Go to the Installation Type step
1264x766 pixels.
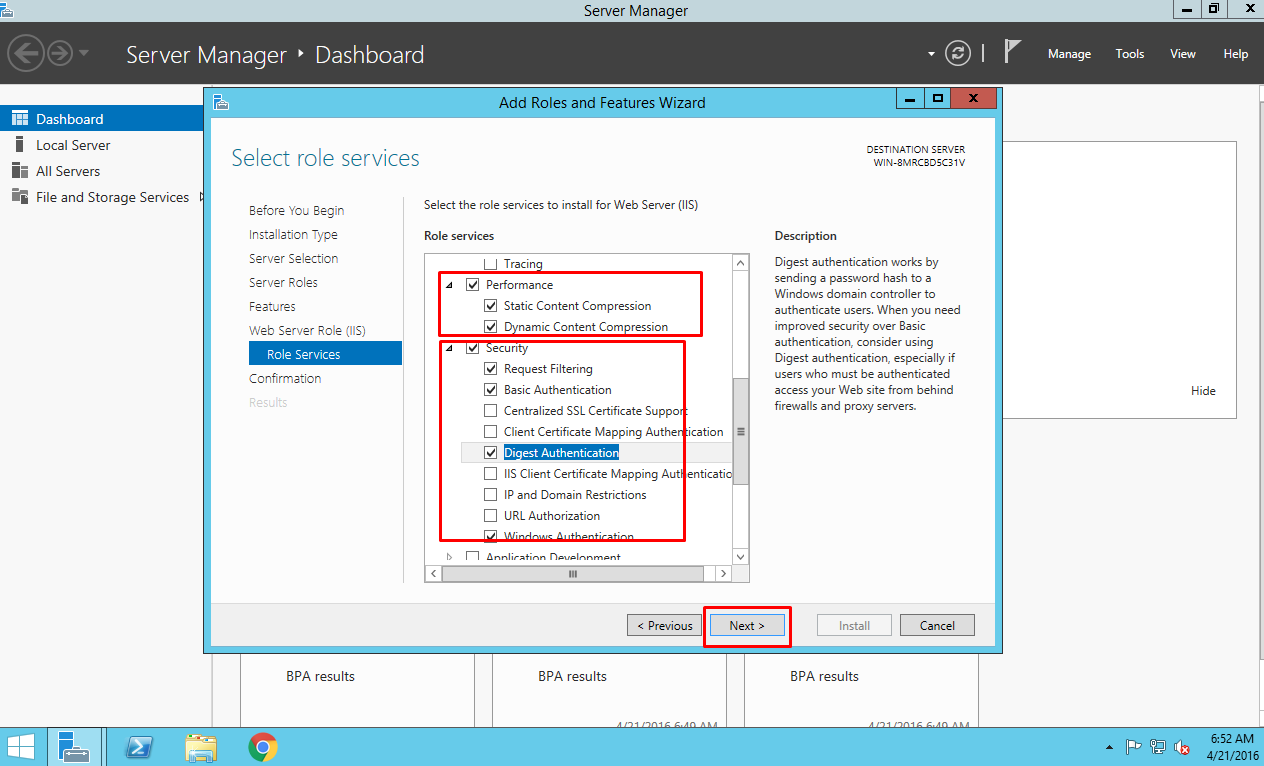point(293,234)
